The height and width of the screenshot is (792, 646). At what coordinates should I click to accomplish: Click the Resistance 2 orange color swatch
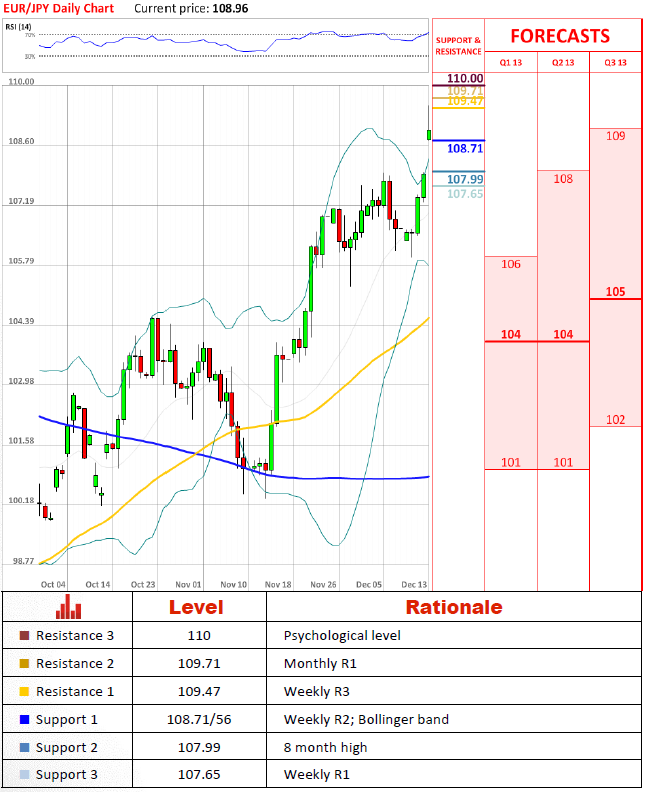[x=24, y=664]
